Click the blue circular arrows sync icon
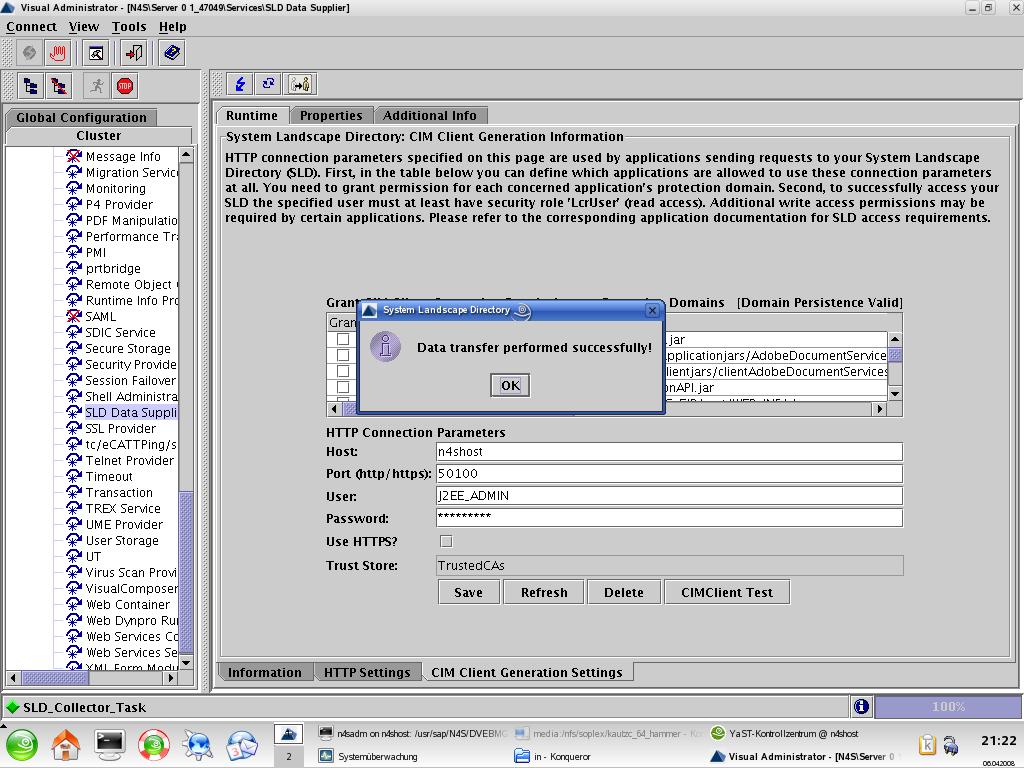Viewport: 1024px width, 768px height. pos(268,84)
